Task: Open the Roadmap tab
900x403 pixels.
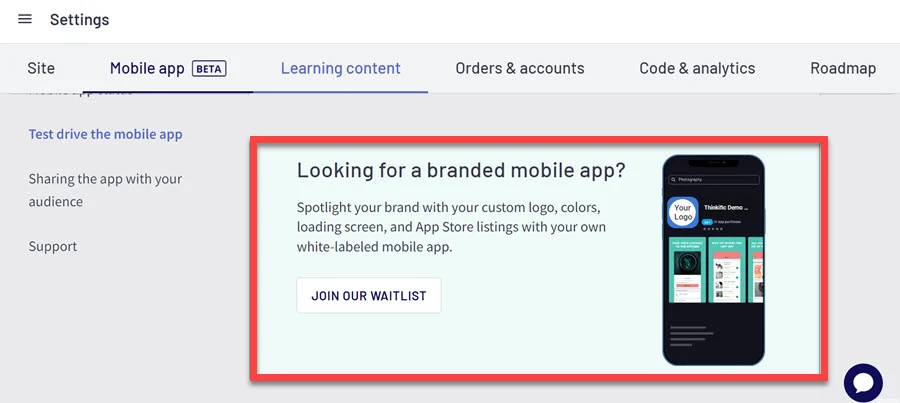Action: coord(843,69)
